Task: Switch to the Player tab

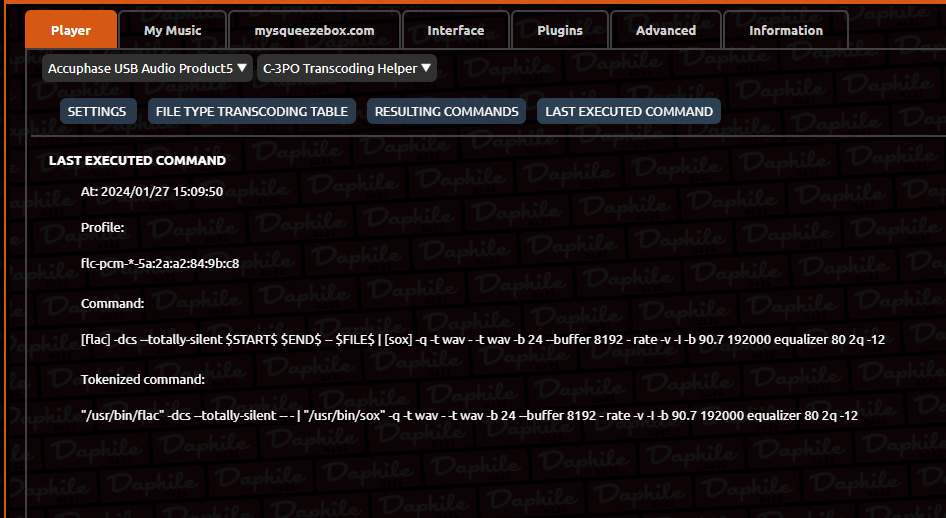Action: 71,30
